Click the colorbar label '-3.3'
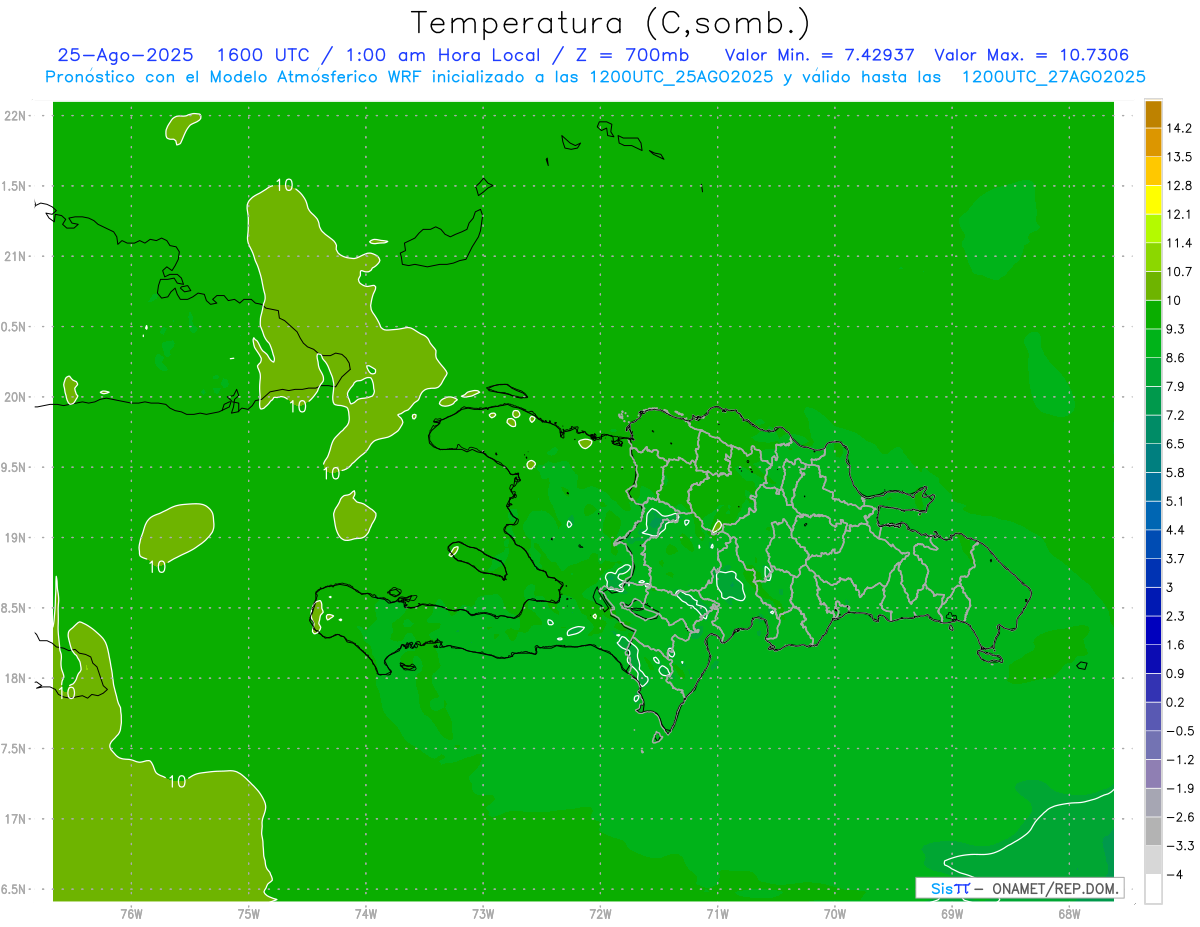 pos(1180,846)
